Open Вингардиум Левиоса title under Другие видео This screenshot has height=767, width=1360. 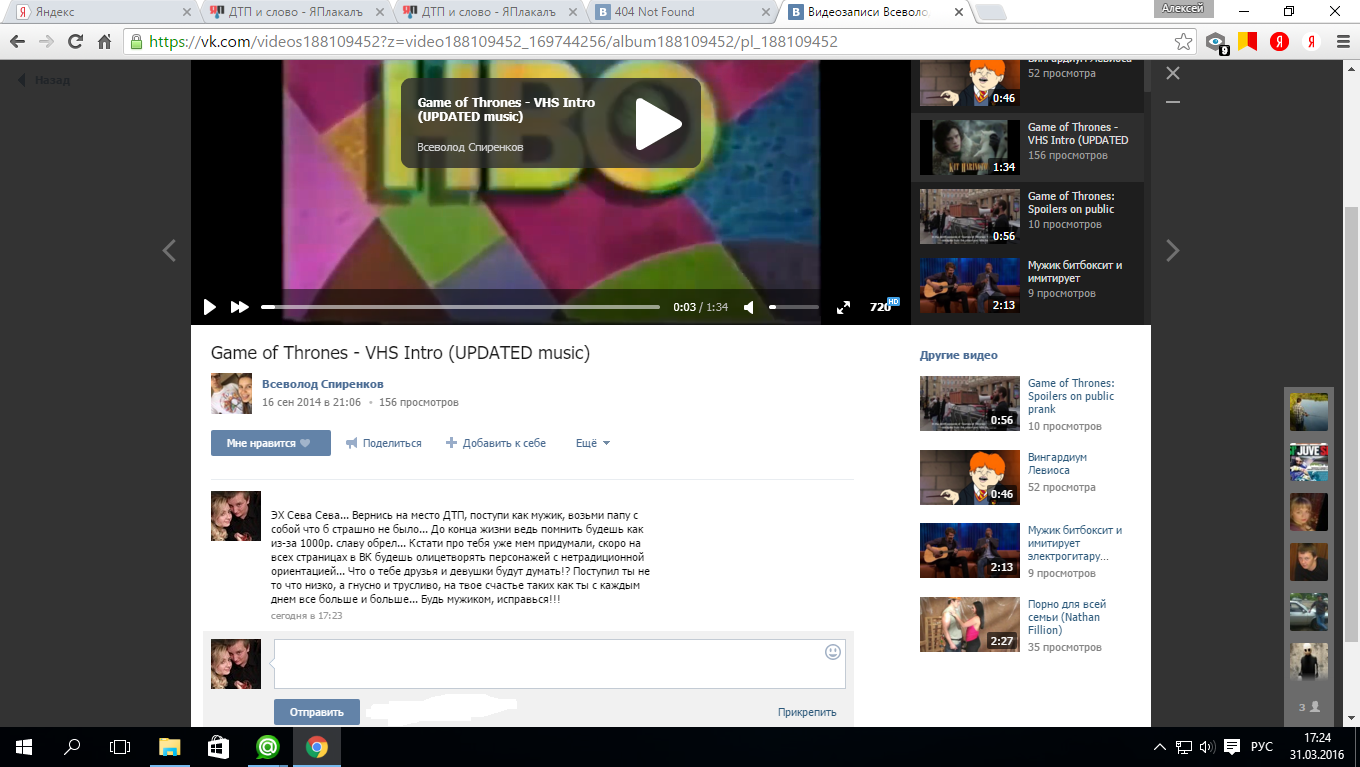point(1057,464)
